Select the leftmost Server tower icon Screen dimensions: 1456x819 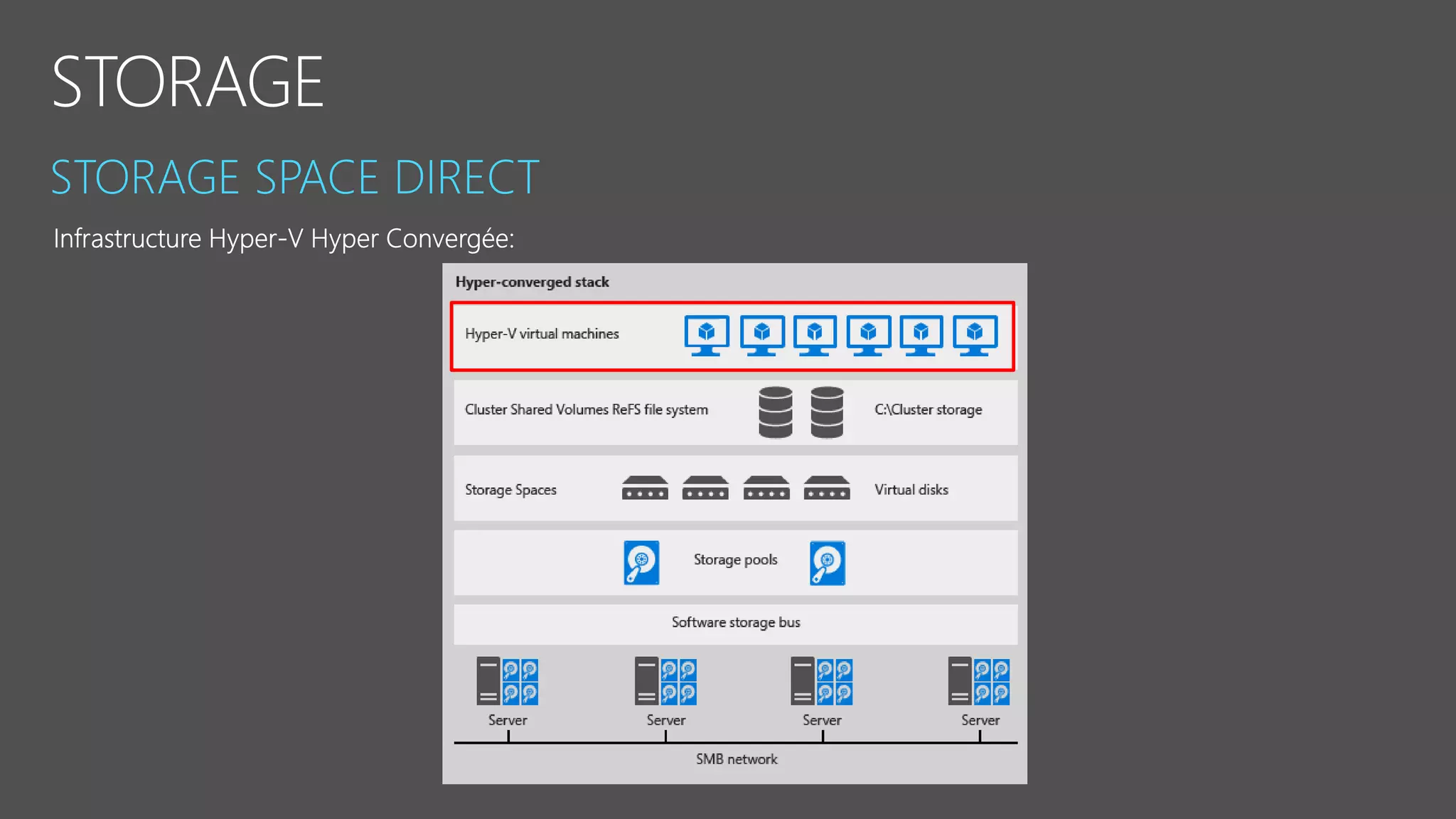(x=488, y=680)
